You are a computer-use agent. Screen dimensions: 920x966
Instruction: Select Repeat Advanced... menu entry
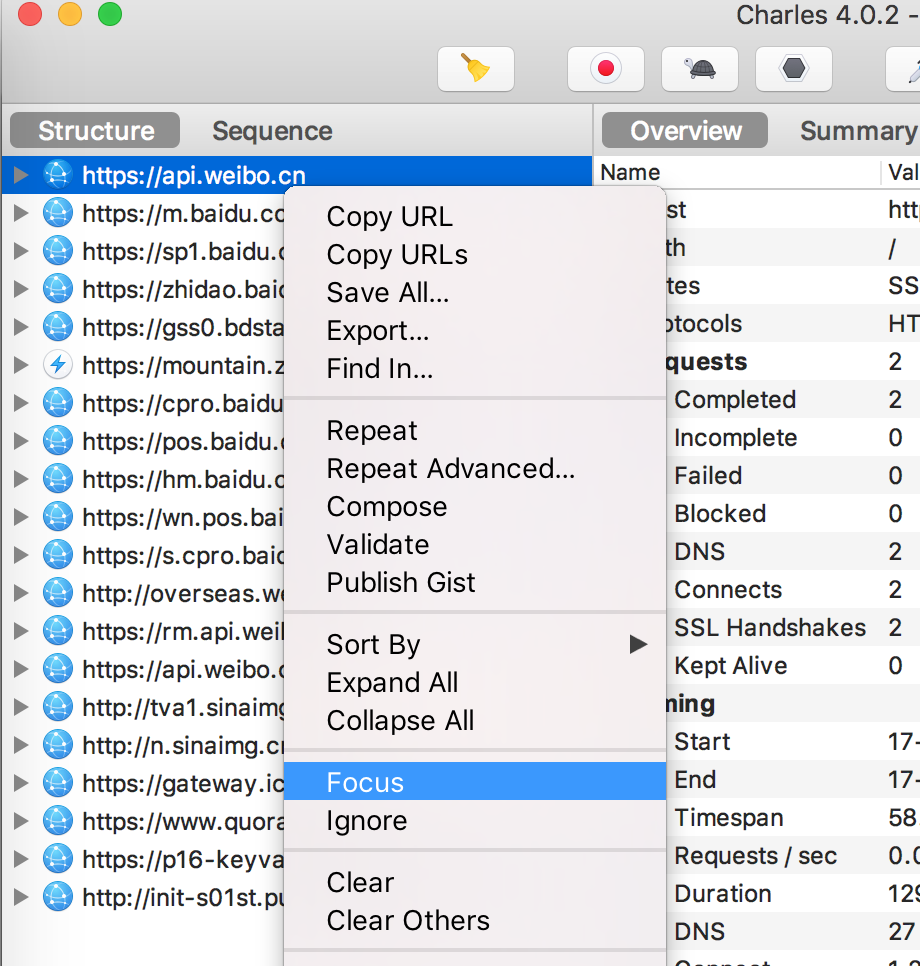(x=474, y=469)
